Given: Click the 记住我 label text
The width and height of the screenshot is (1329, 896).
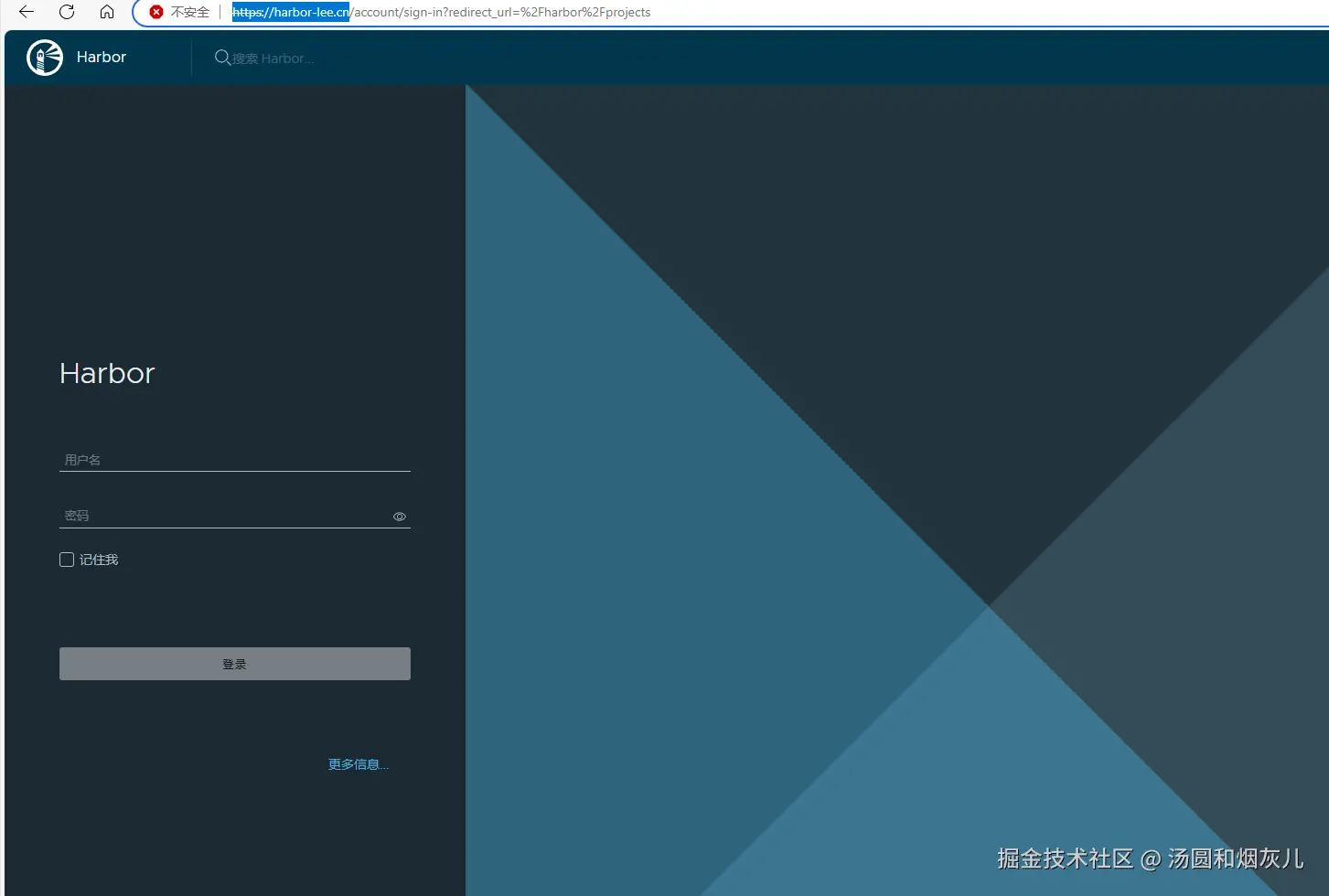Looking at the screenshot, I should point(99,560).
